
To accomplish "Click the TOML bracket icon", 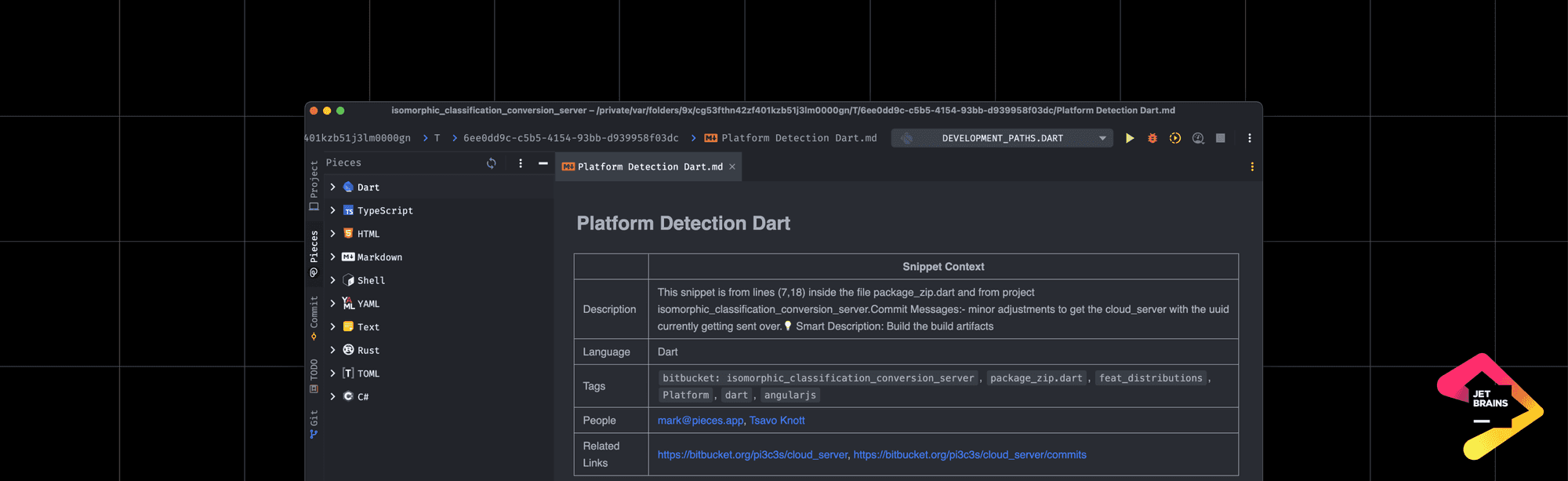I will tap(348, 374).
